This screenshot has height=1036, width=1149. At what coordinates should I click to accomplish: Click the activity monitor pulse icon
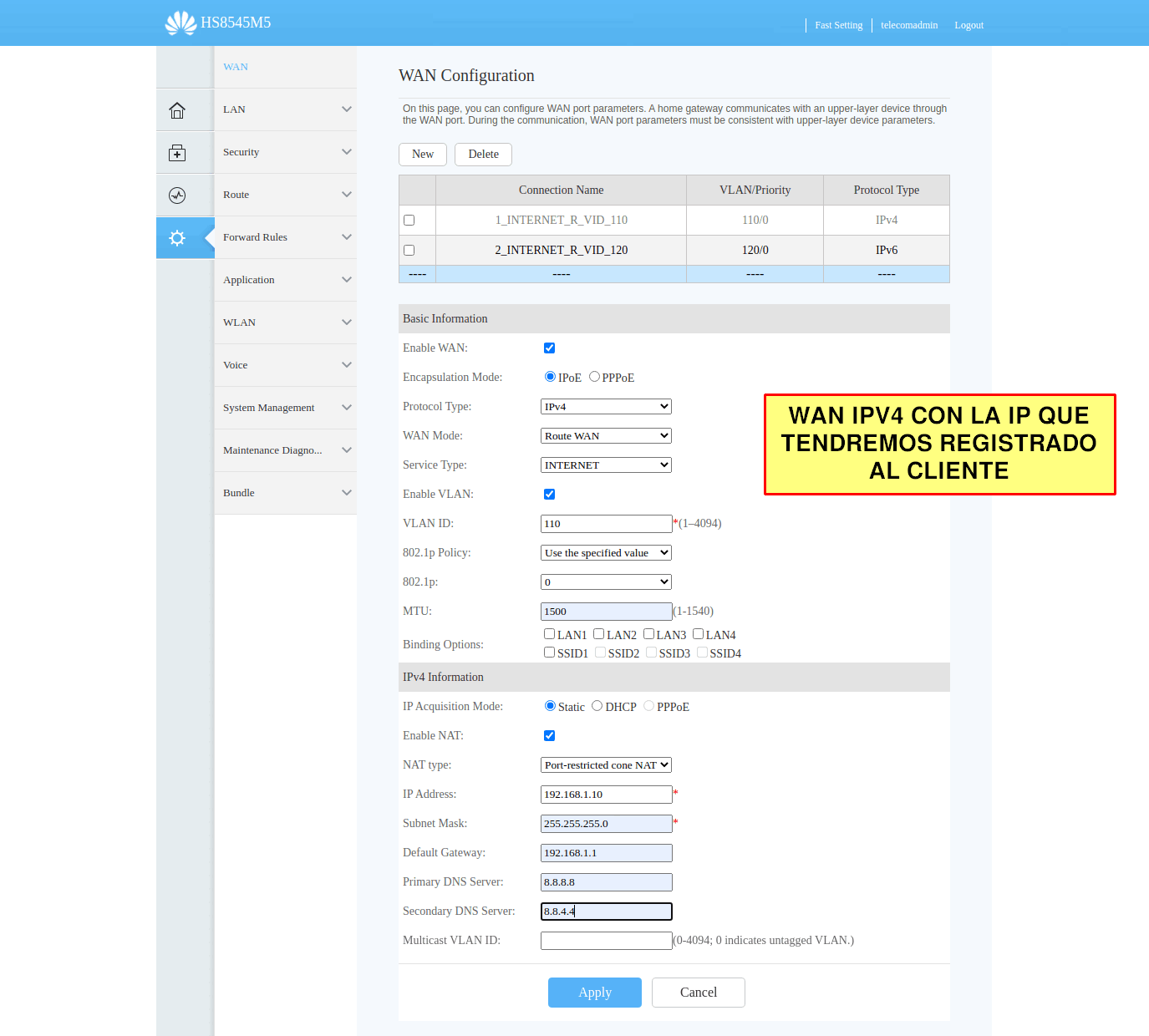[x=177, y=196]
